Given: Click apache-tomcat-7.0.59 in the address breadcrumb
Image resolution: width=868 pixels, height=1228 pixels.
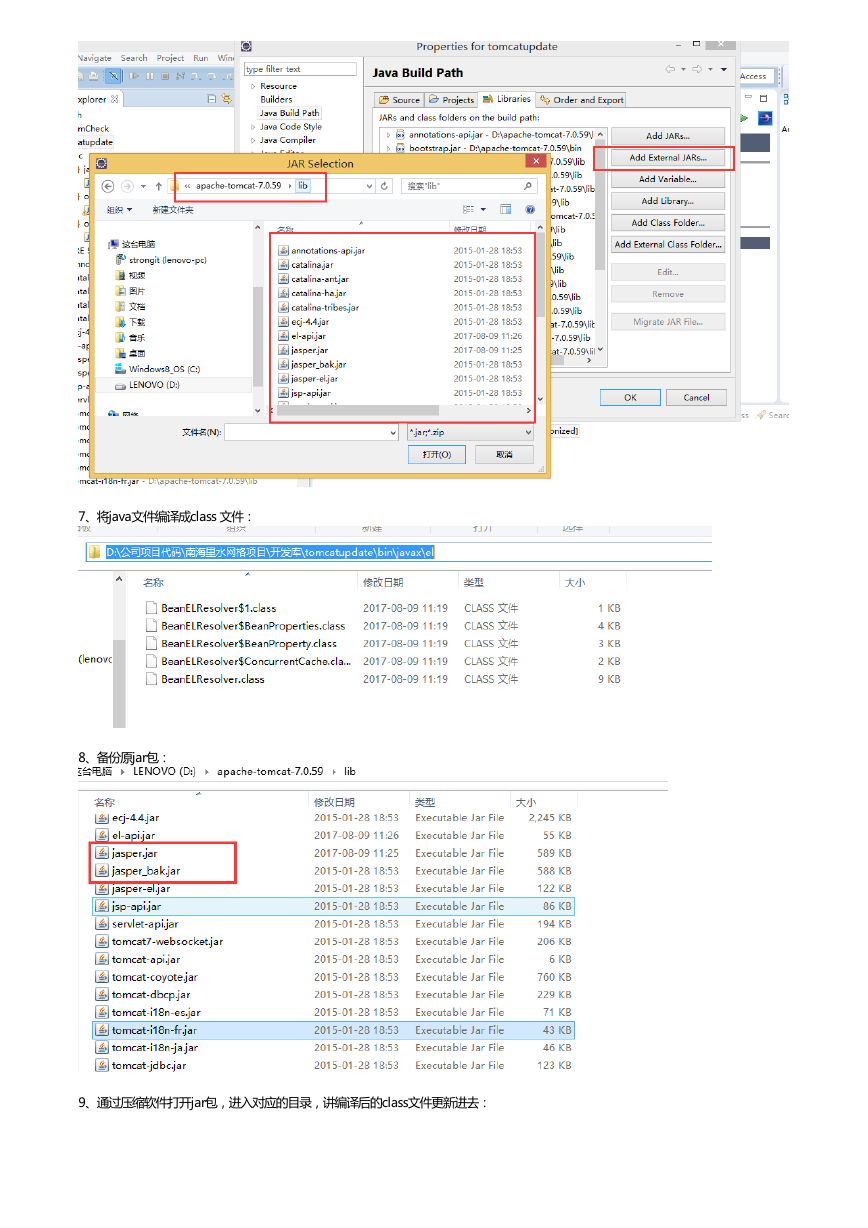Looking at the screenshot, I should tap(238, 186).
